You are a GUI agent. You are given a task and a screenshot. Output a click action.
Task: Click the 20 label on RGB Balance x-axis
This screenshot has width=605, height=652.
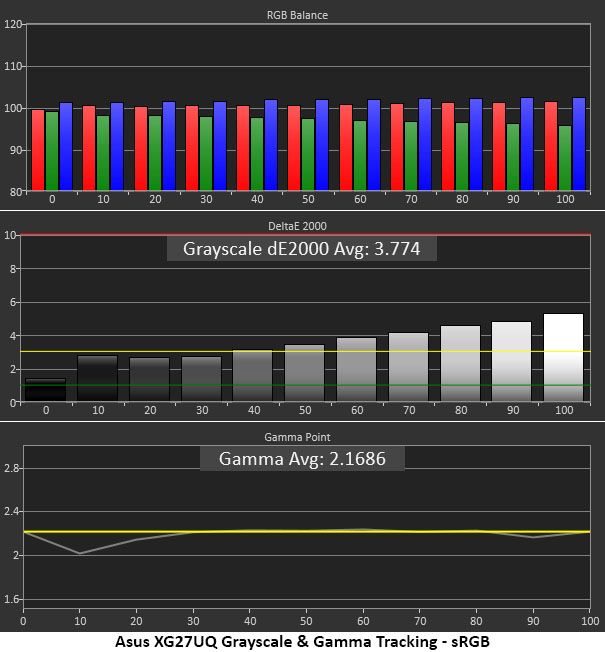(x=155, y=199)
